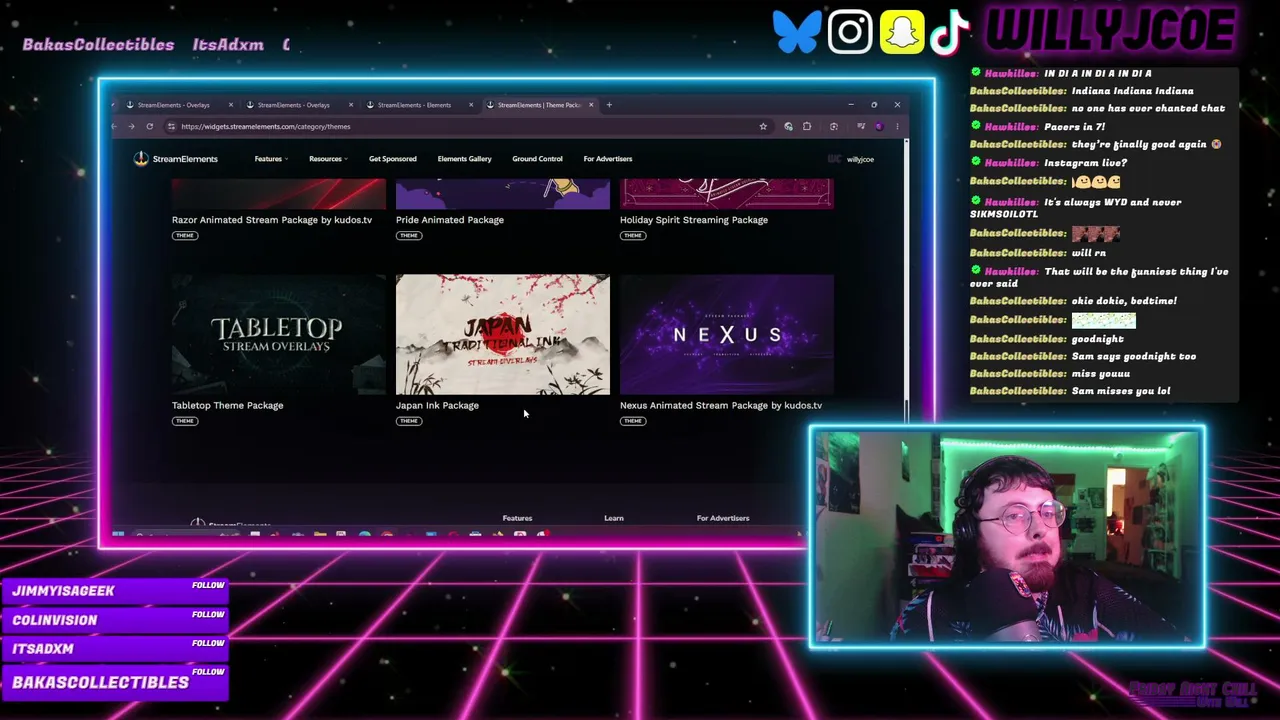Screen dimensions: 1280x720
Task: Click the page's vertical scrollbar thumb
Action: click(906, 412)
